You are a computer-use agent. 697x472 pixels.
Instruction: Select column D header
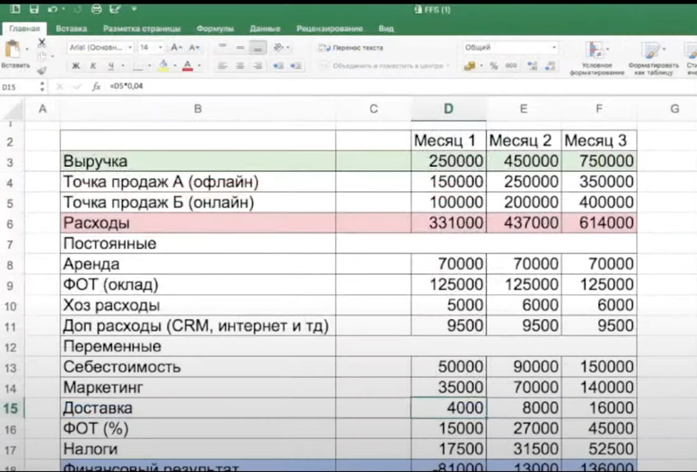(x=449, y=109)
